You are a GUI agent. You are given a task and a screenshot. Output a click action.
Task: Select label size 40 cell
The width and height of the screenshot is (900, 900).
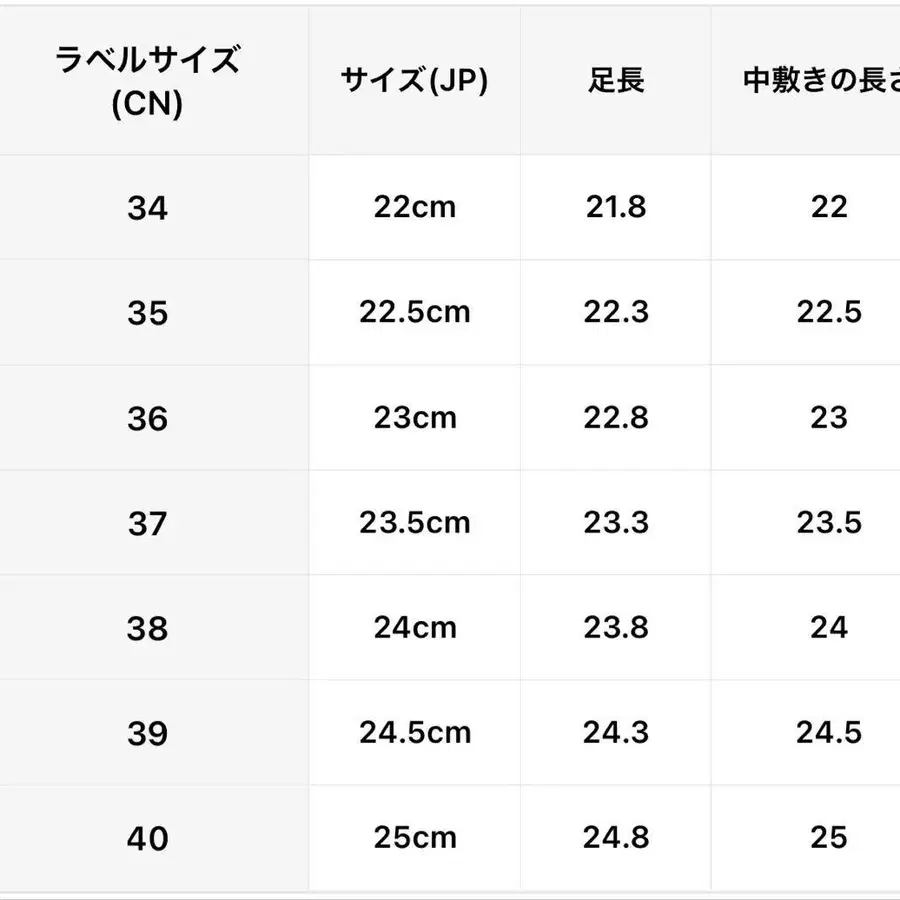tap(147, 838)
